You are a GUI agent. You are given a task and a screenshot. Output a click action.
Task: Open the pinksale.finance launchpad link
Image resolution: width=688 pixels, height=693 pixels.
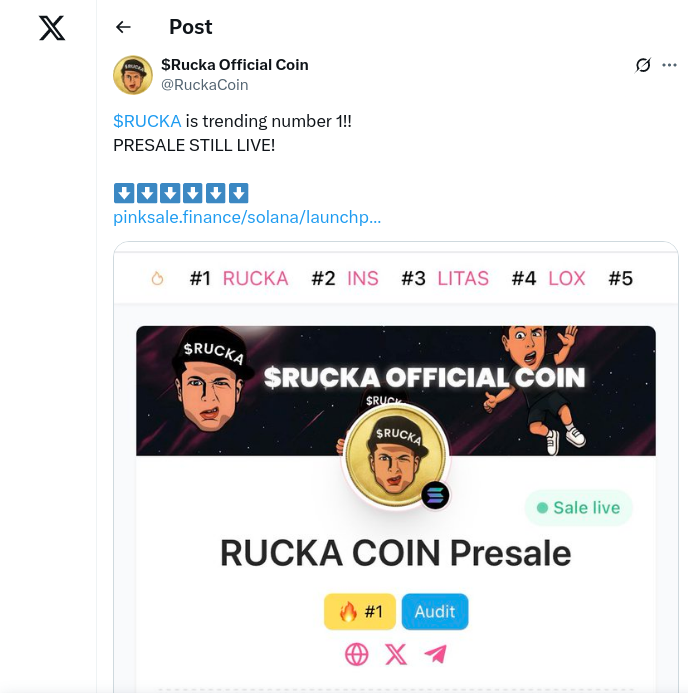pos(247,217)
